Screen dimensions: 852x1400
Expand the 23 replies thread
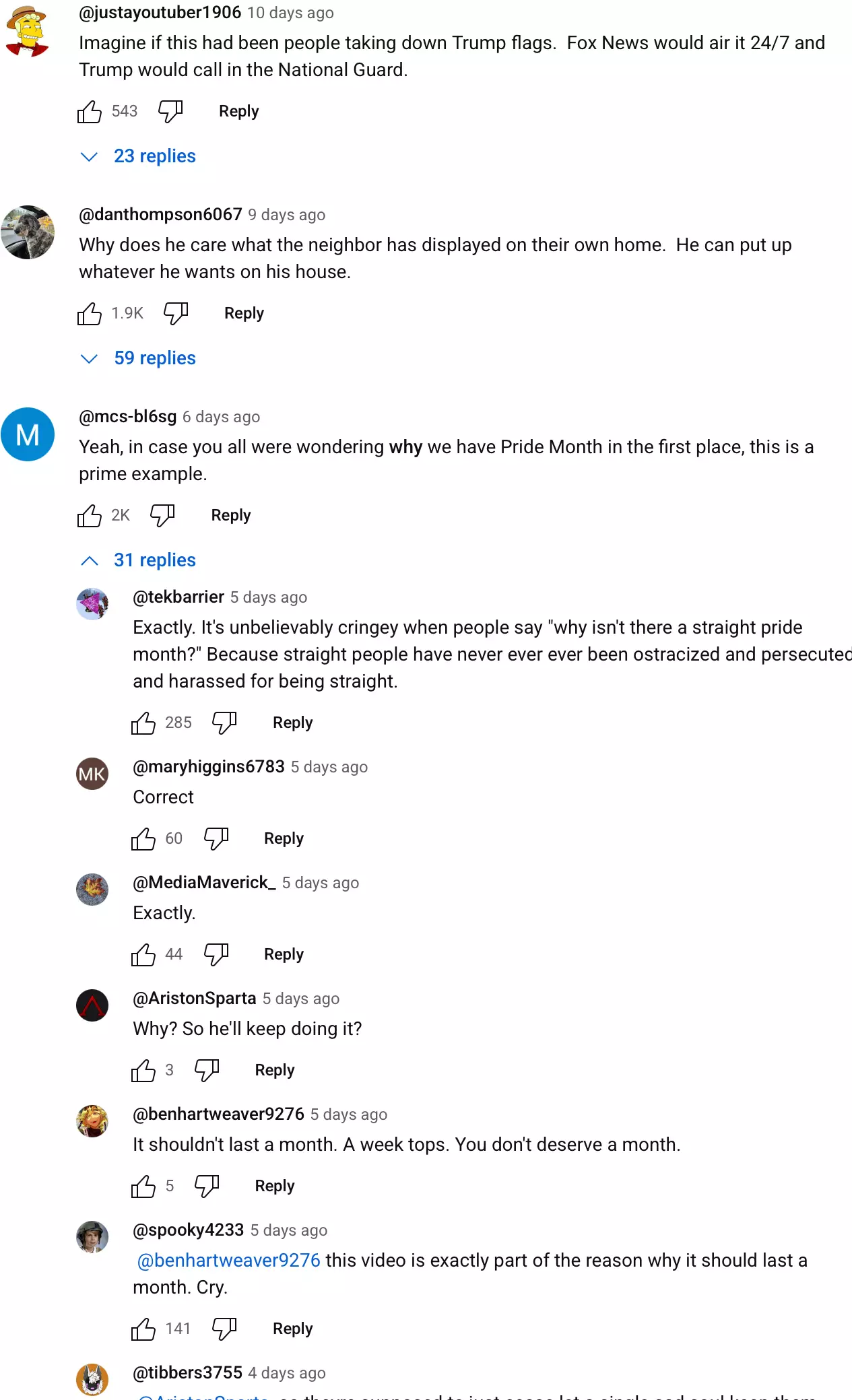click(154, 156)
